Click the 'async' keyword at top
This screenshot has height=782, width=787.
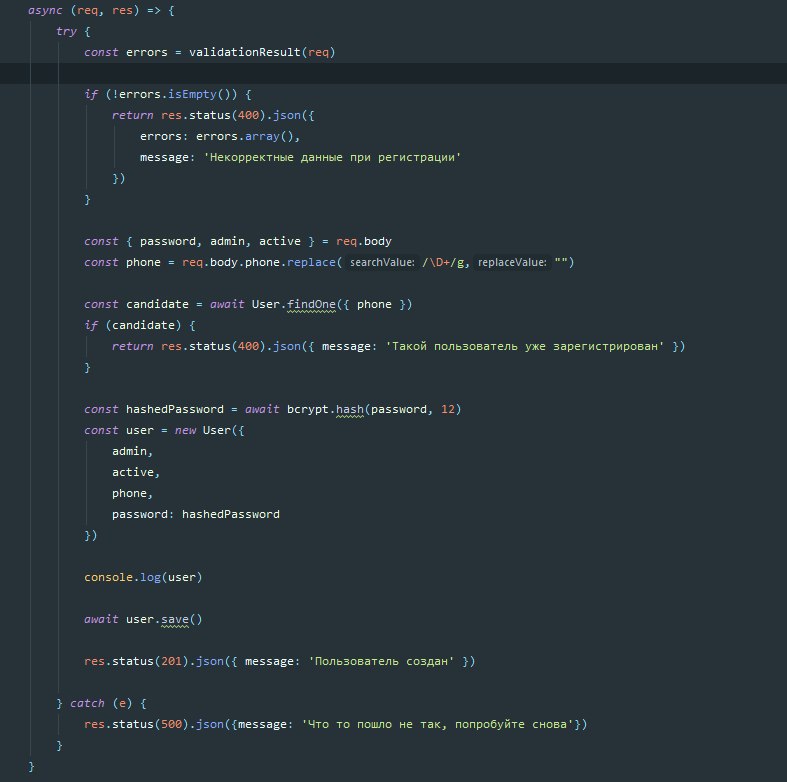pos(45,11)
